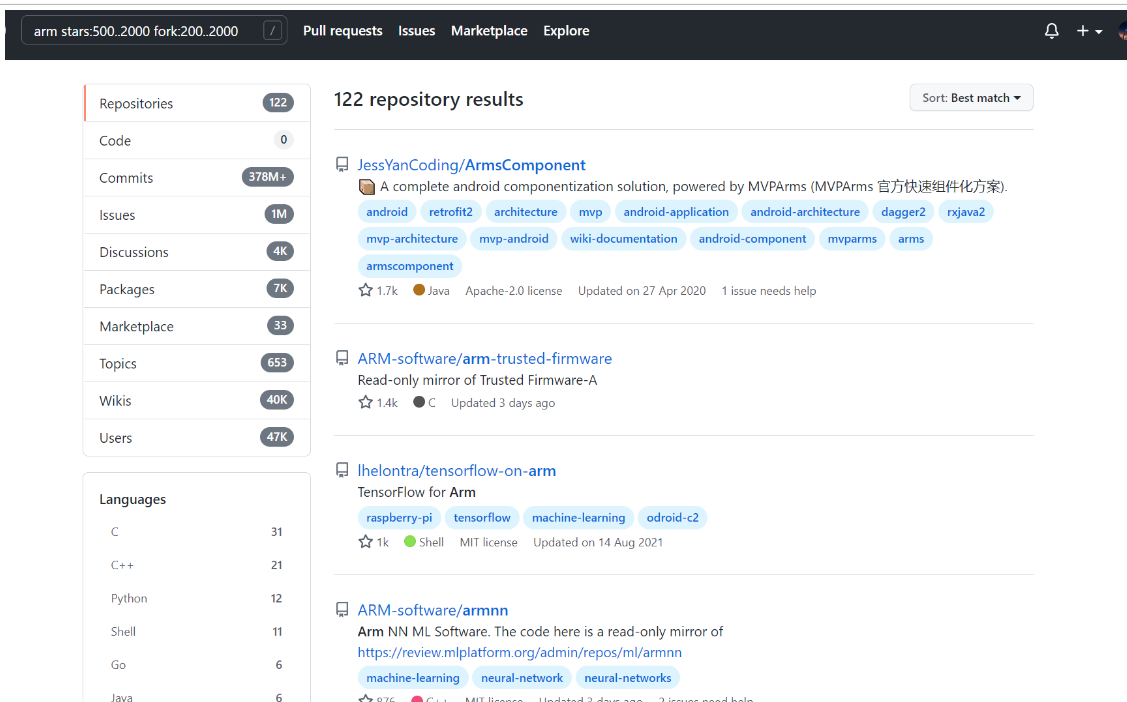This screenshot has height=702, width=1127.
Task: Click the mvp topic tag
Action: pyautogui.click(x=591, y=212)
